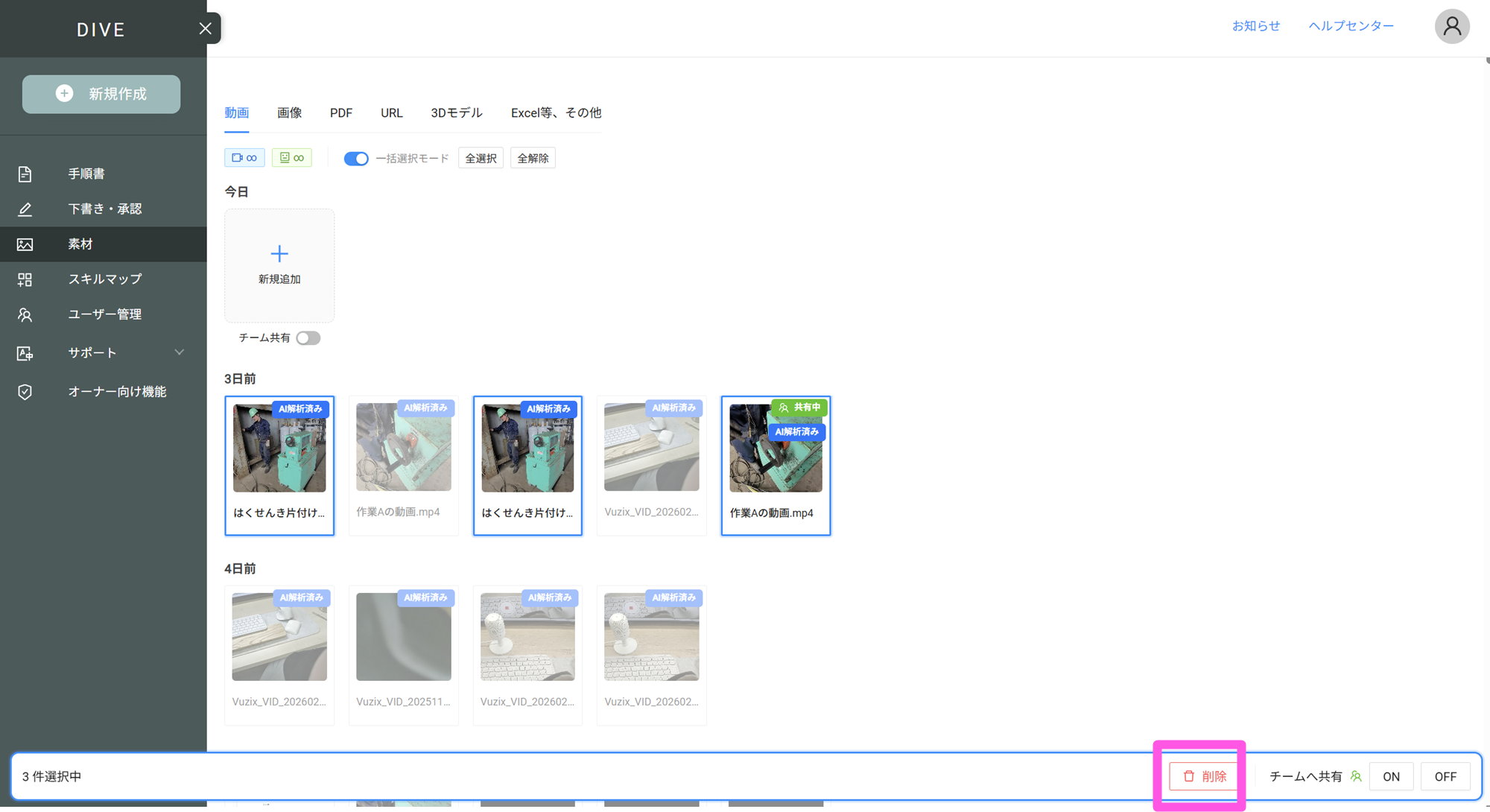
Task: Click the 下書き・承認 pencil icon
Action: tap(25, 209)
